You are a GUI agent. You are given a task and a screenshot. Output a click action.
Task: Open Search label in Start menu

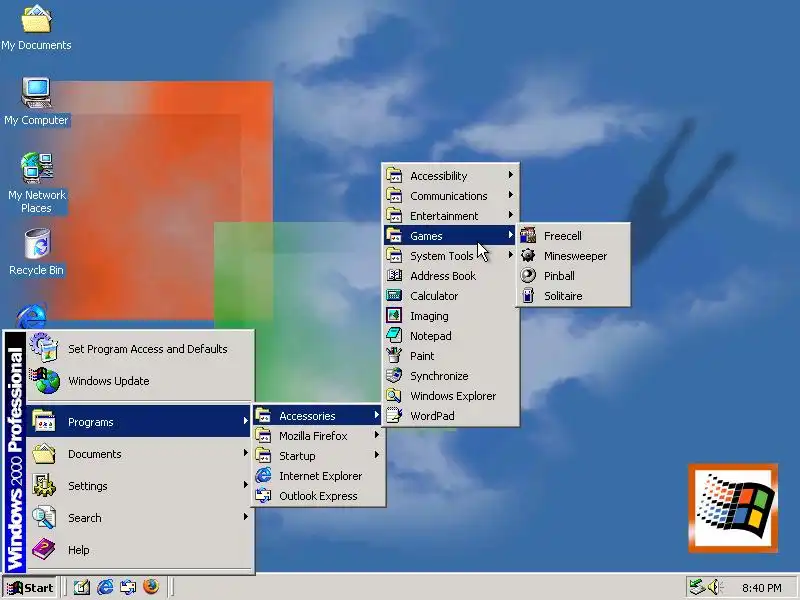point(85,518)
